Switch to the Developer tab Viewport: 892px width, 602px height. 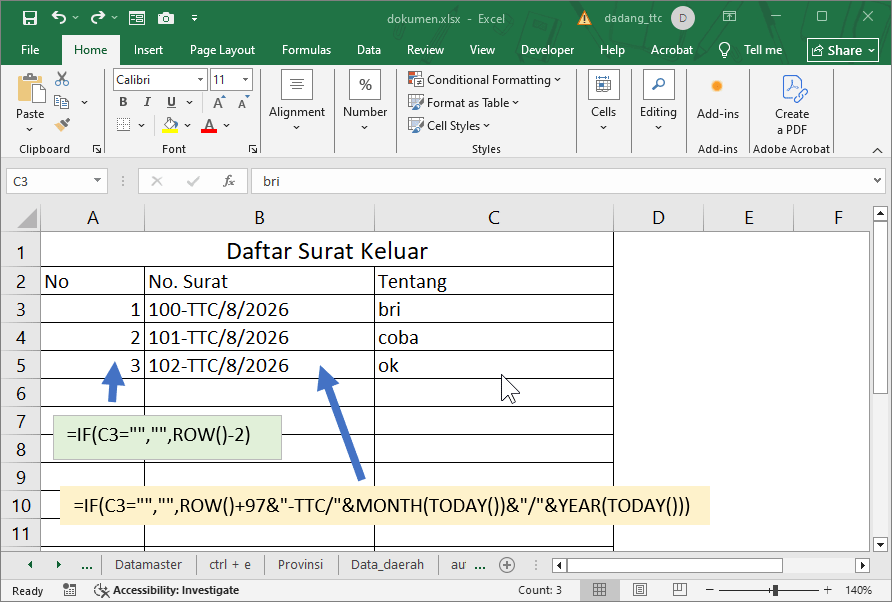tap(547, 50)
